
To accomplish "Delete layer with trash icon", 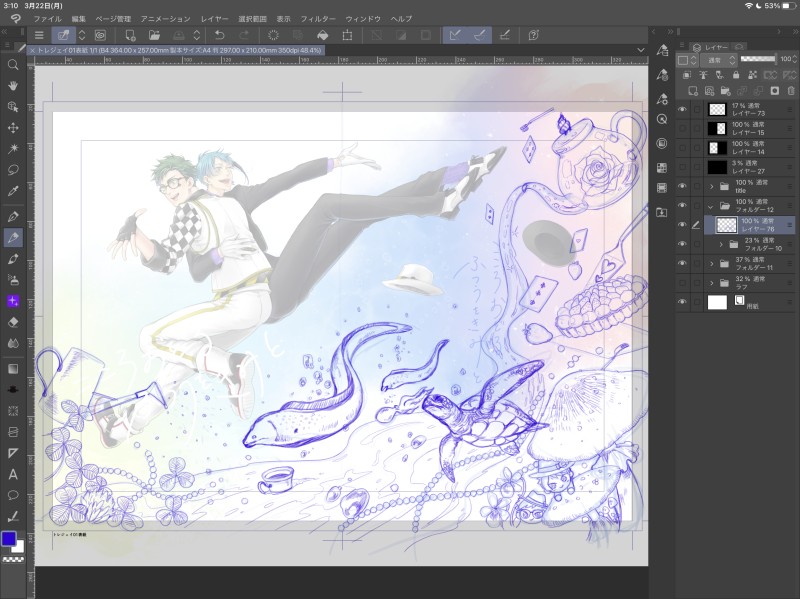I will pyautogui.click(x=791, y=91).
